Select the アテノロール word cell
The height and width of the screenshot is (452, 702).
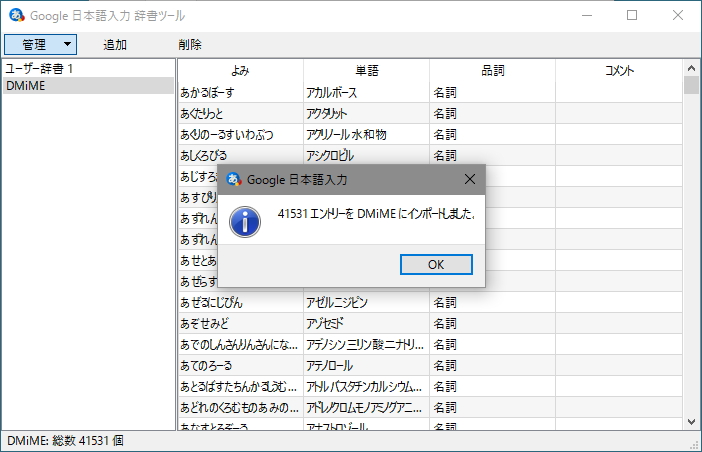coord(367,366)
